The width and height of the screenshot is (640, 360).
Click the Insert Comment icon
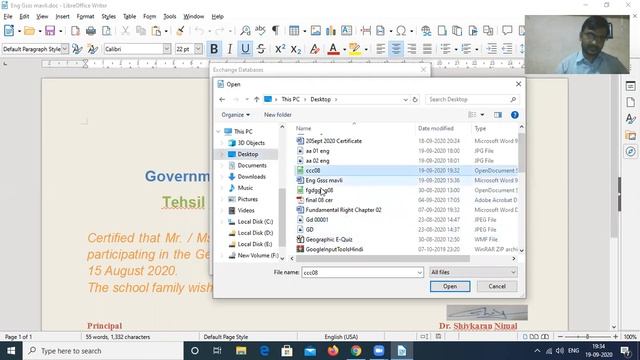[x=507, y=31]
